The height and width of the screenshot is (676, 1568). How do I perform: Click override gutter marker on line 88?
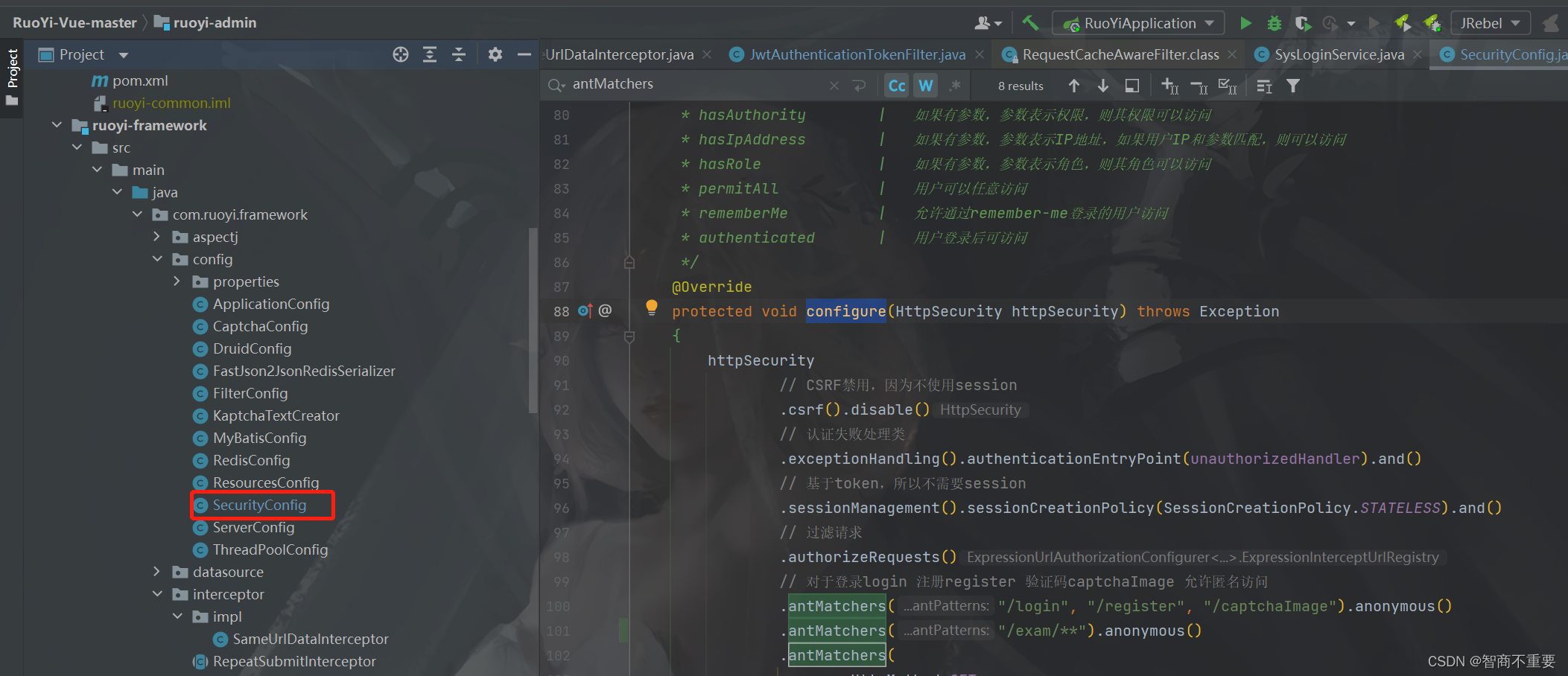click(x=585, y=310)
